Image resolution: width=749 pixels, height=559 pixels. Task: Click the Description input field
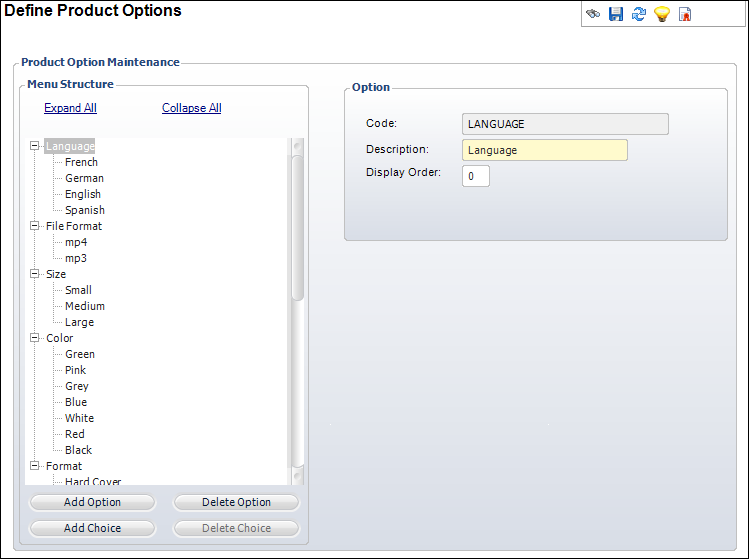click(545, 150)
